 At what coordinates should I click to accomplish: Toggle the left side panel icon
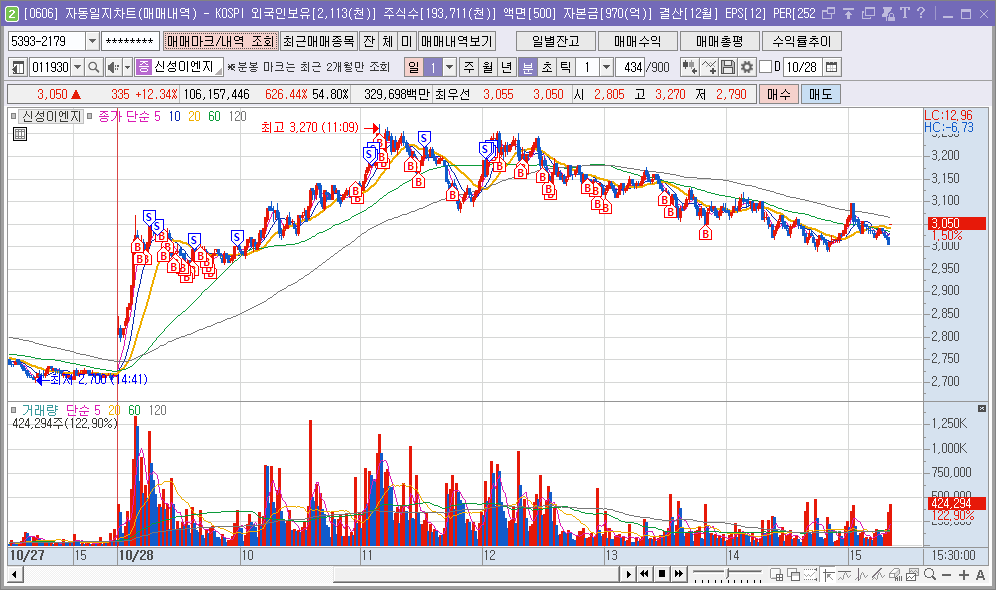click(18, 67)
